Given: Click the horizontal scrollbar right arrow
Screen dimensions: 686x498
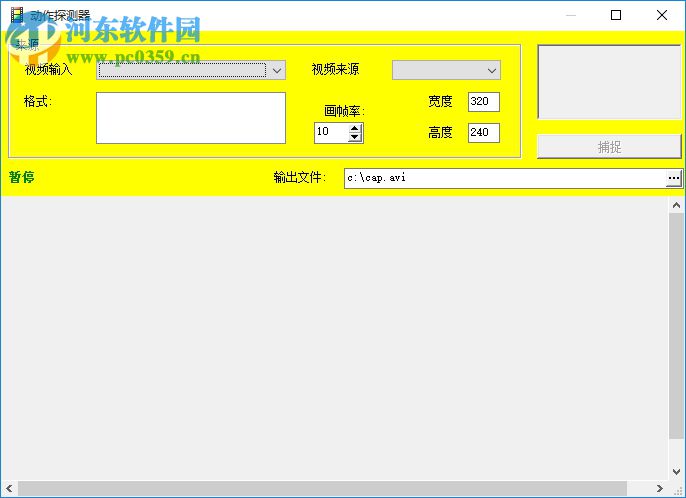Looking at the screenshot, I should (660, 488).
